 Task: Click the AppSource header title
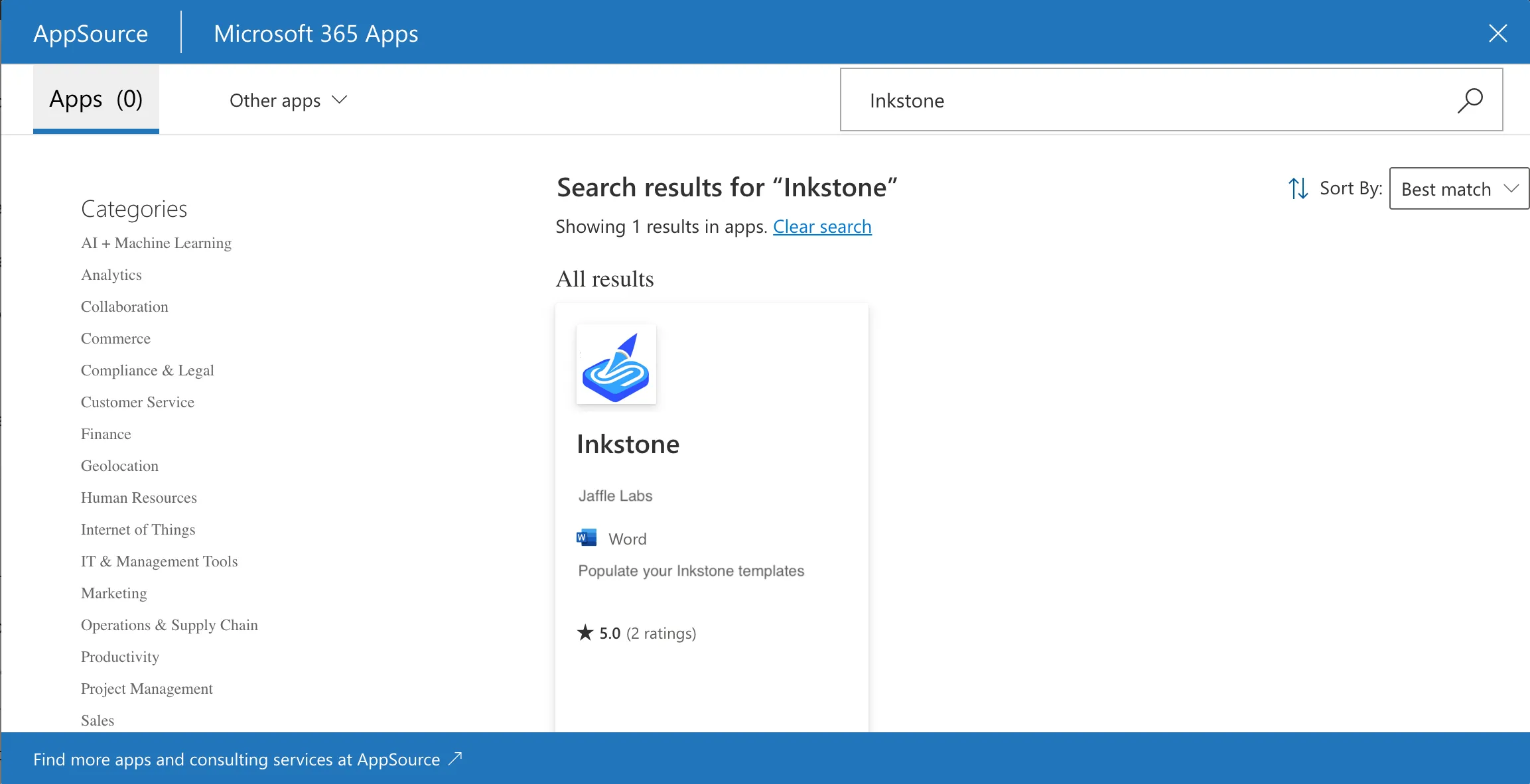91,33
